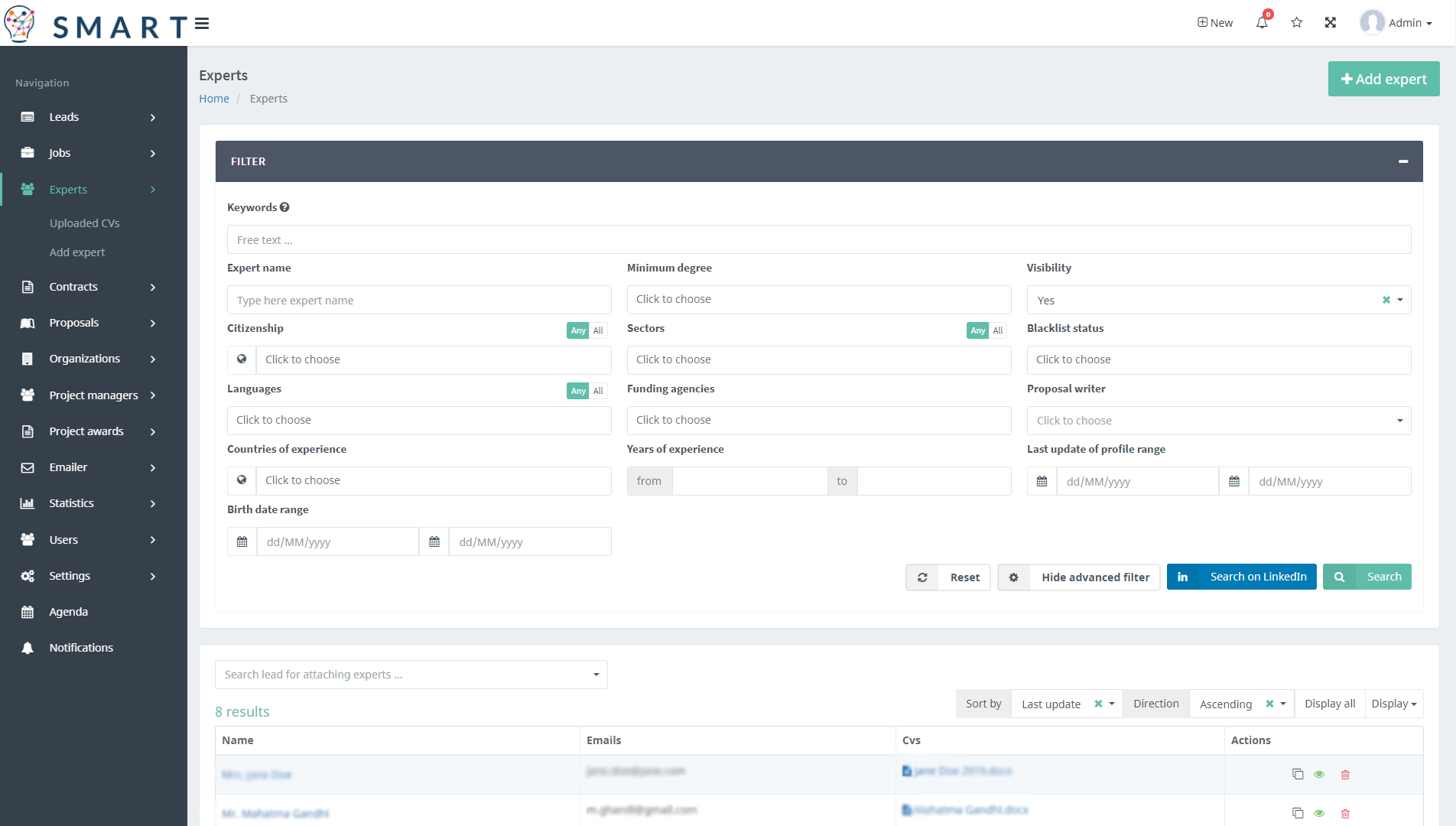
Task: Open the Visibility dropdown
Action: click(1400, 301)
